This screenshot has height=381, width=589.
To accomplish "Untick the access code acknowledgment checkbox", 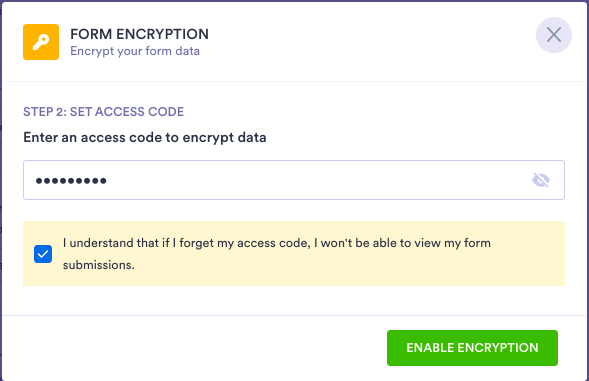I will click(x=43, y=254).
